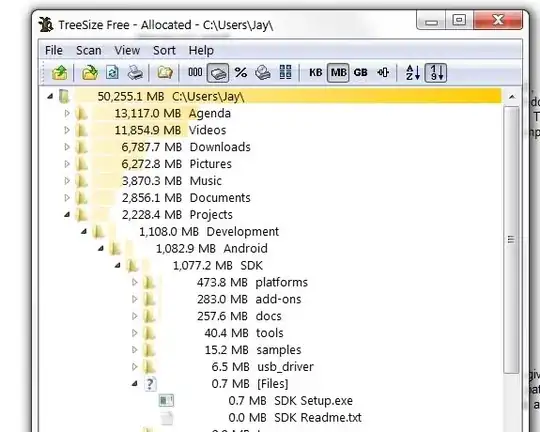Select automatic size units icon

[x=383, y=73]
